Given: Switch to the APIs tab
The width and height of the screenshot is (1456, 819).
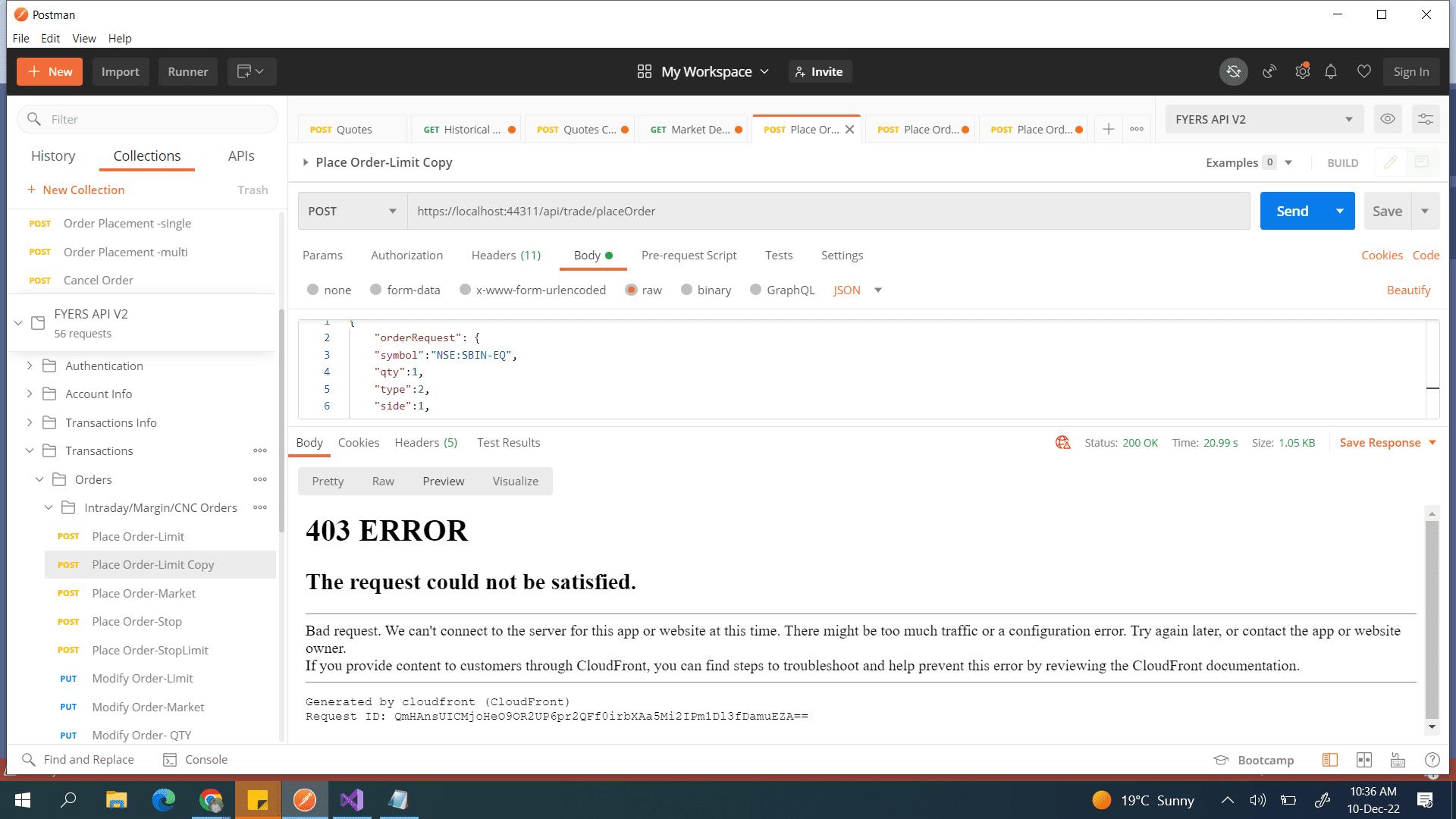Looking at the screenshot, I should (x=241, y=155).
